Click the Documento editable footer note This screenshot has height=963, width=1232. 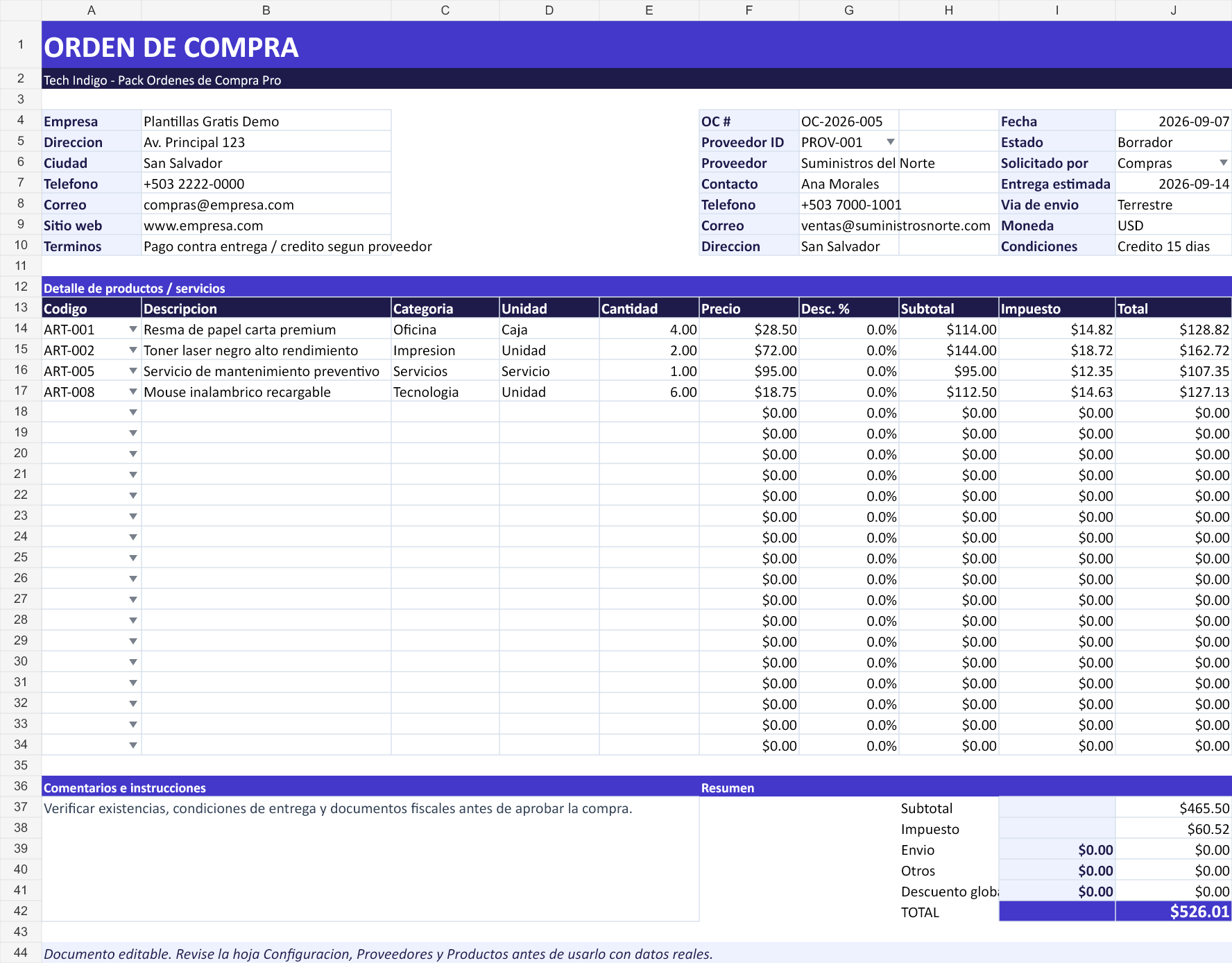[637, 953]
